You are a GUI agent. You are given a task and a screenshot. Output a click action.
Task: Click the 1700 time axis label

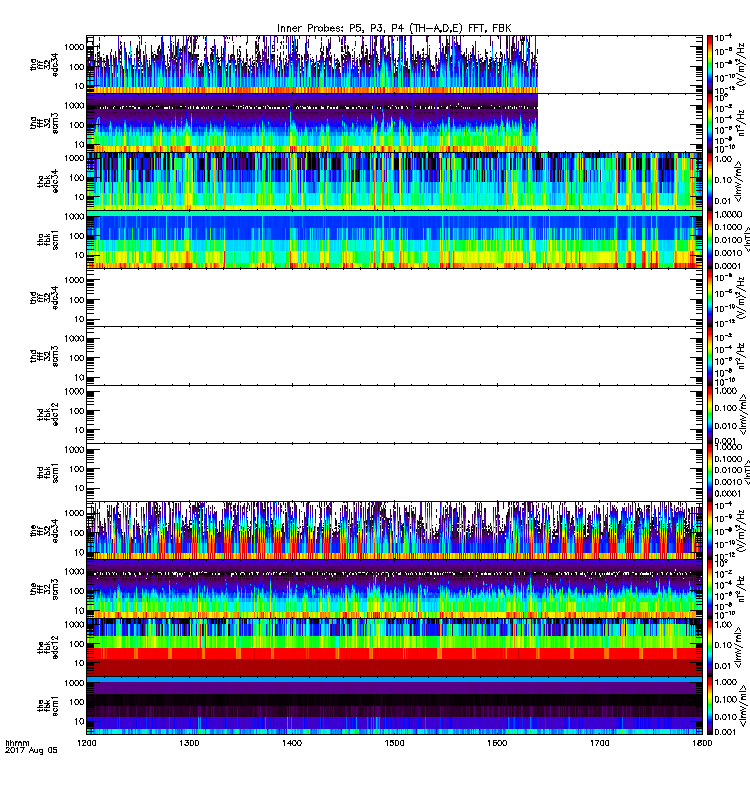(x=599, y=743)
